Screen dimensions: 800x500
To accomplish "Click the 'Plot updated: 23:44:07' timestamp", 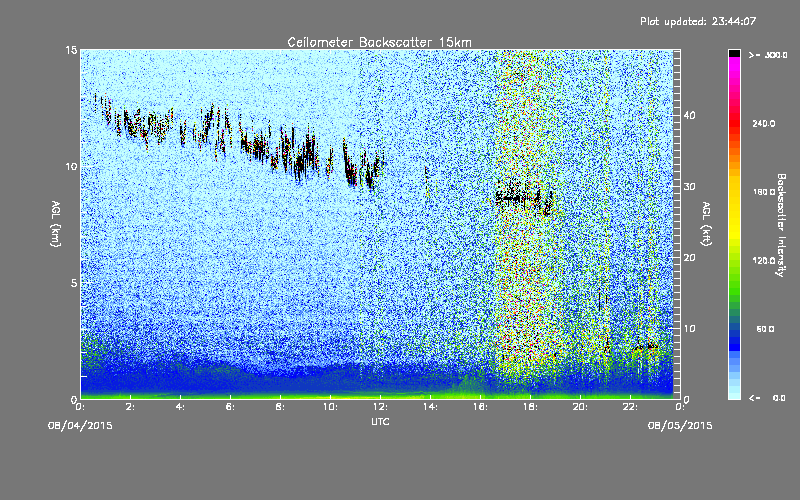I will coord(698,21).
